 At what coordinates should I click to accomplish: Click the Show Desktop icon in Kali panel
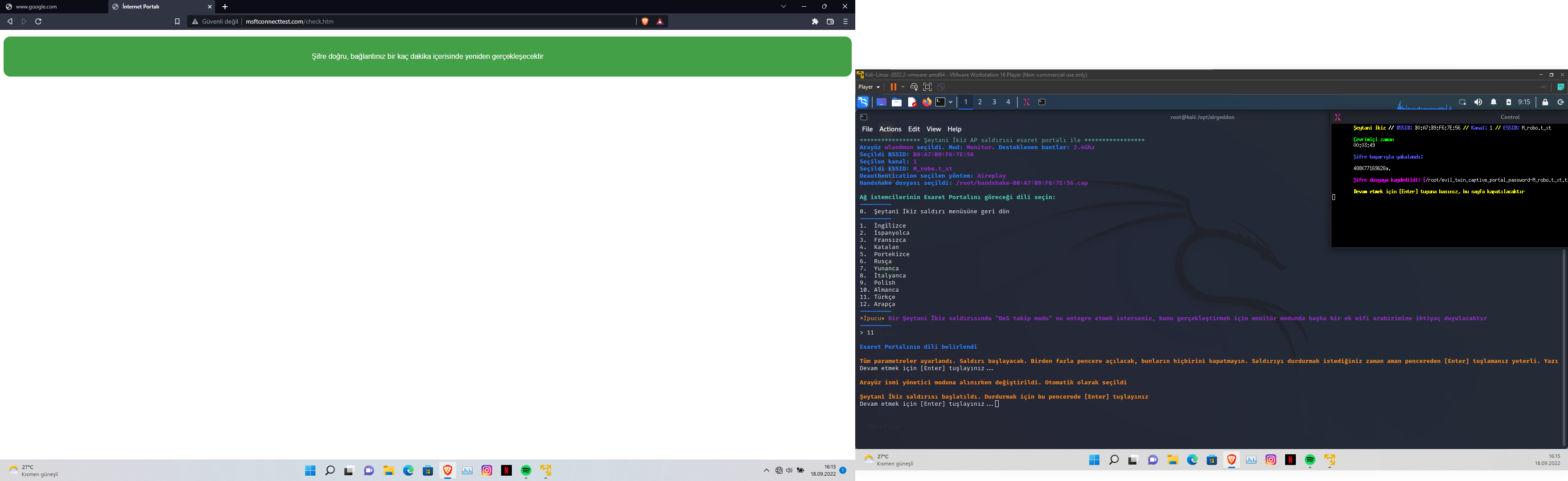click(882, 102)
